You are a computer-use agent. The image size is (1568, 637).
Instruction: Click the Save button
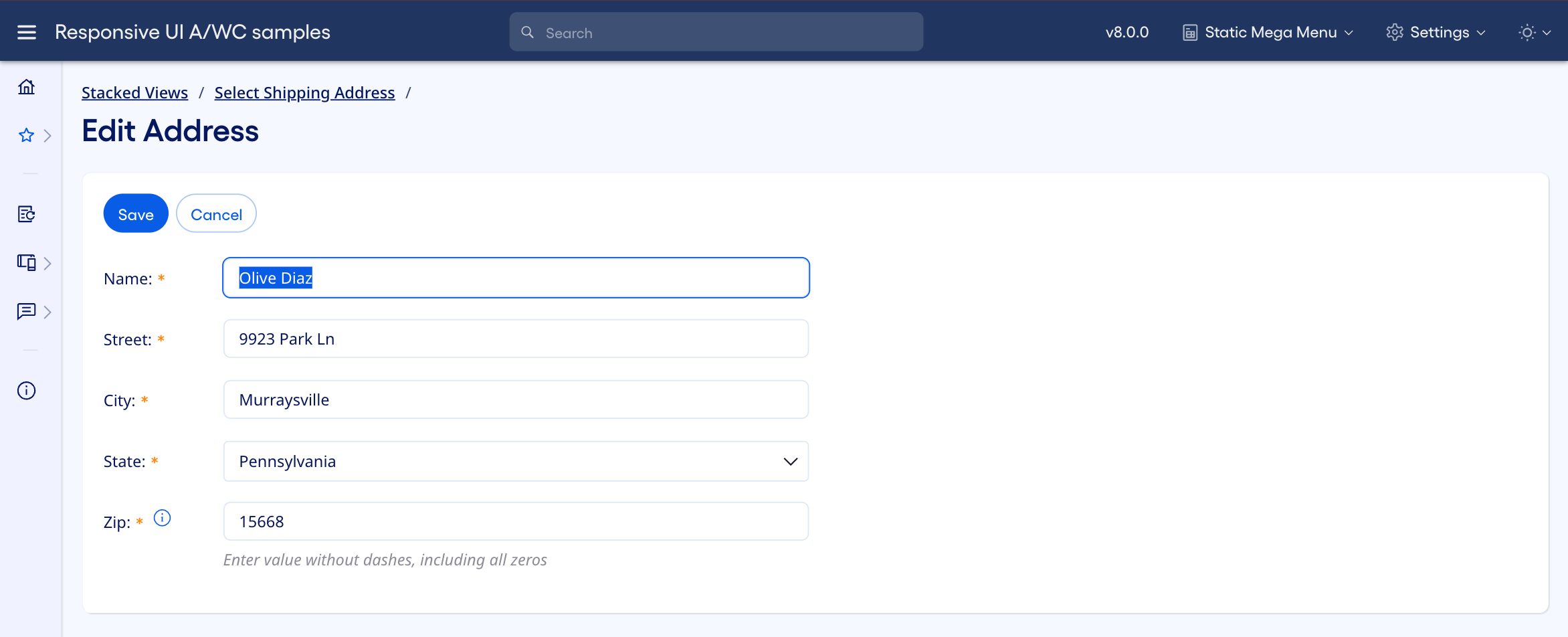(x=136, y=214)
